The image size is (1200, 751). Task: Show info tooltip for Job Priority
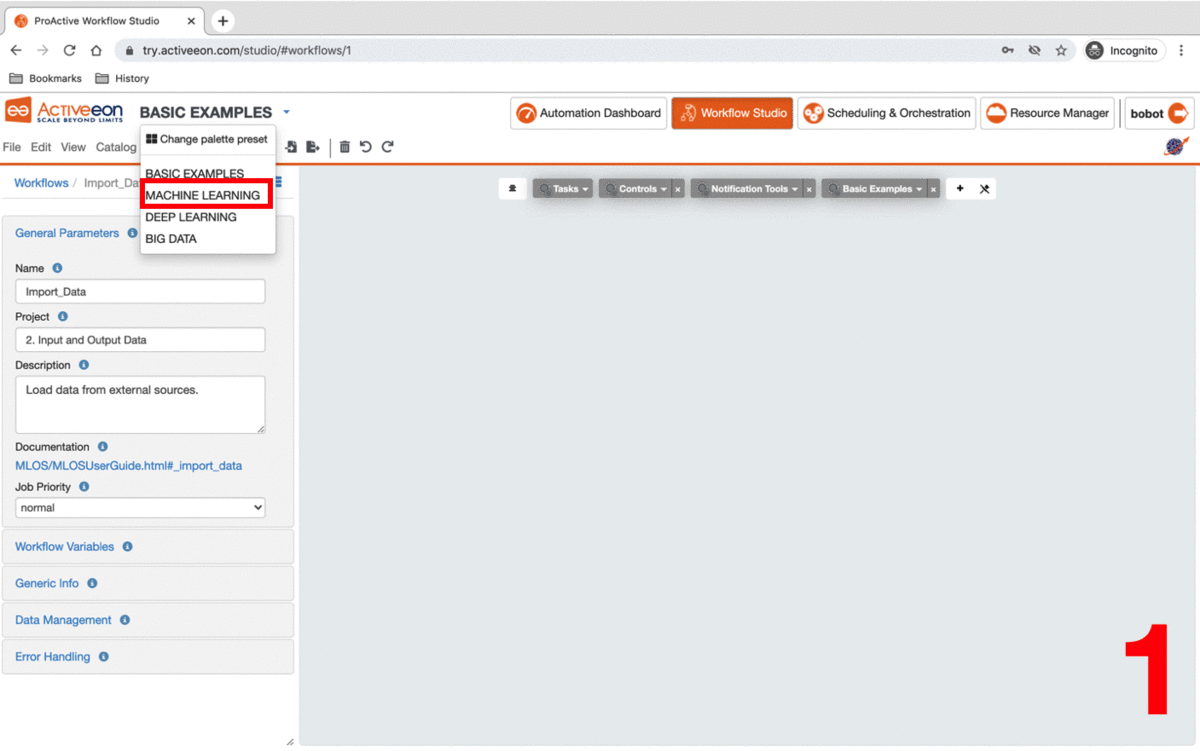pos(84,487)
